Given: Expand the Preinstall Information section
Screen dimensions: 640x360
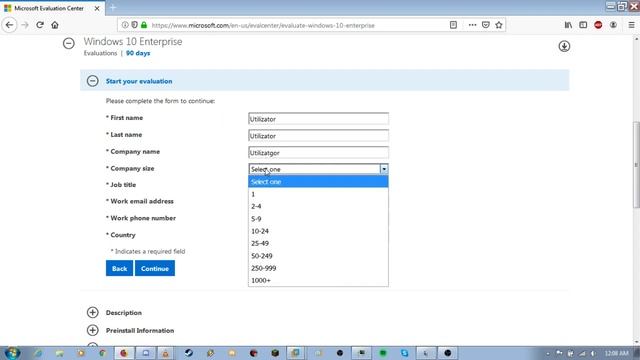Looking at the screenshot, I should [x=93, y=330].
